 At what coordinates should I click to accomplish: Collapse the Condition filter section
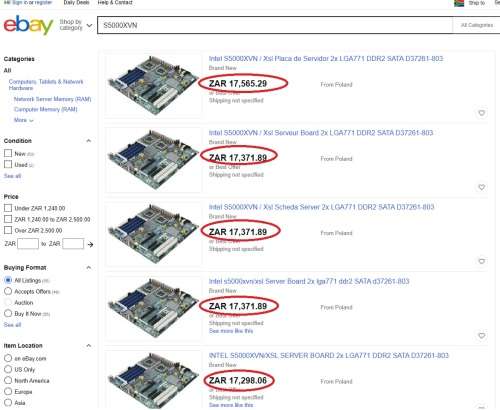pyautogui.click(x=89, y=141)
